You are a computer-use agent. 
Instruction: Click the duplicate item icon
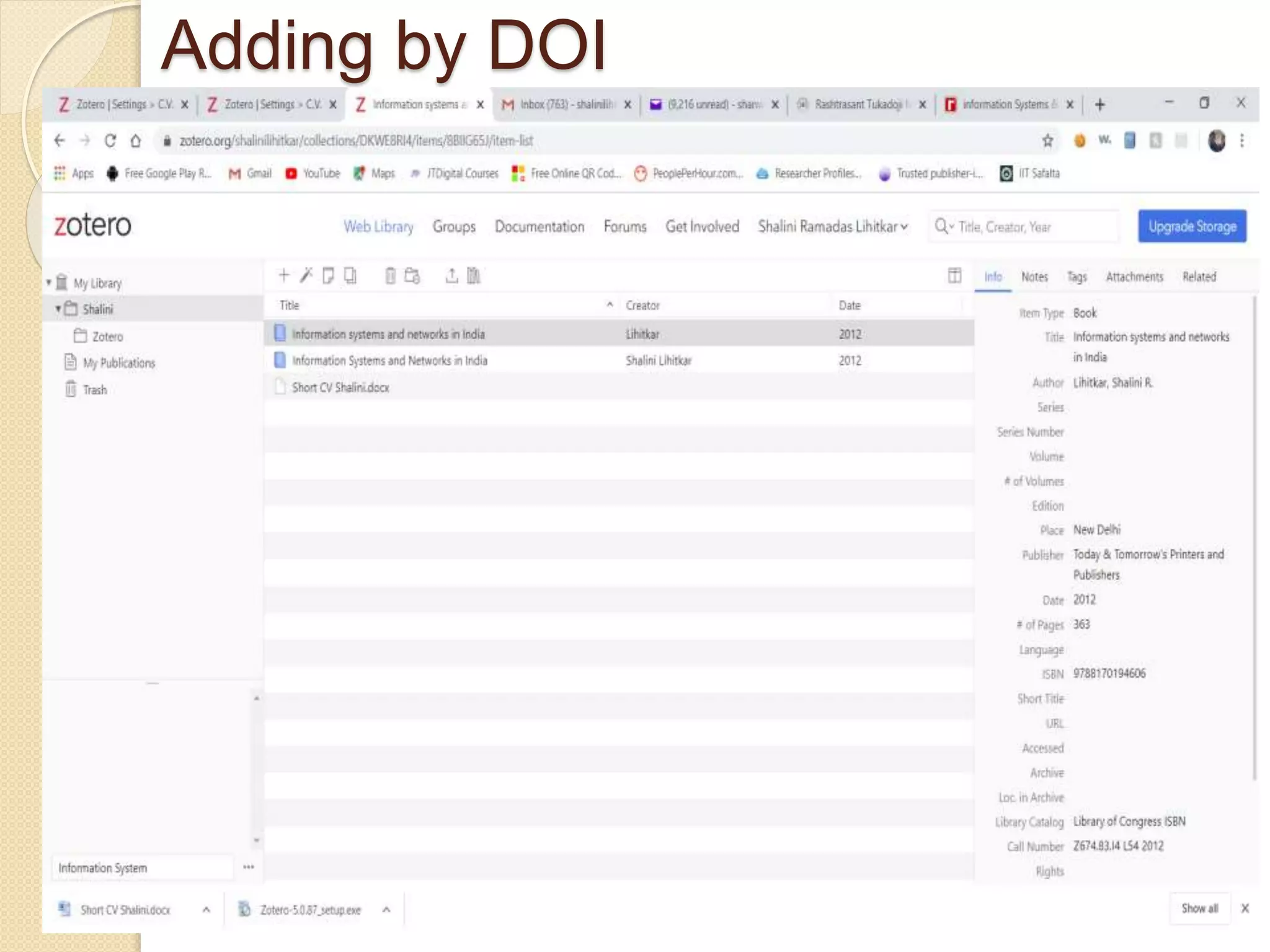point(350,275)
